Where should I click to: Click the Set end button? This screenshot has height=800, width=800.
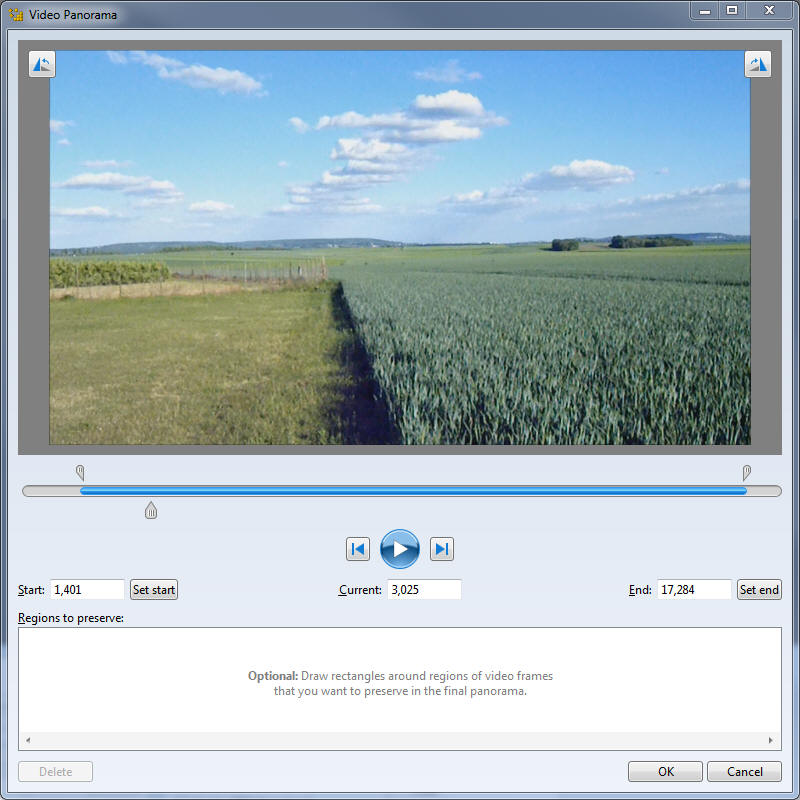[x=759, y=590]
